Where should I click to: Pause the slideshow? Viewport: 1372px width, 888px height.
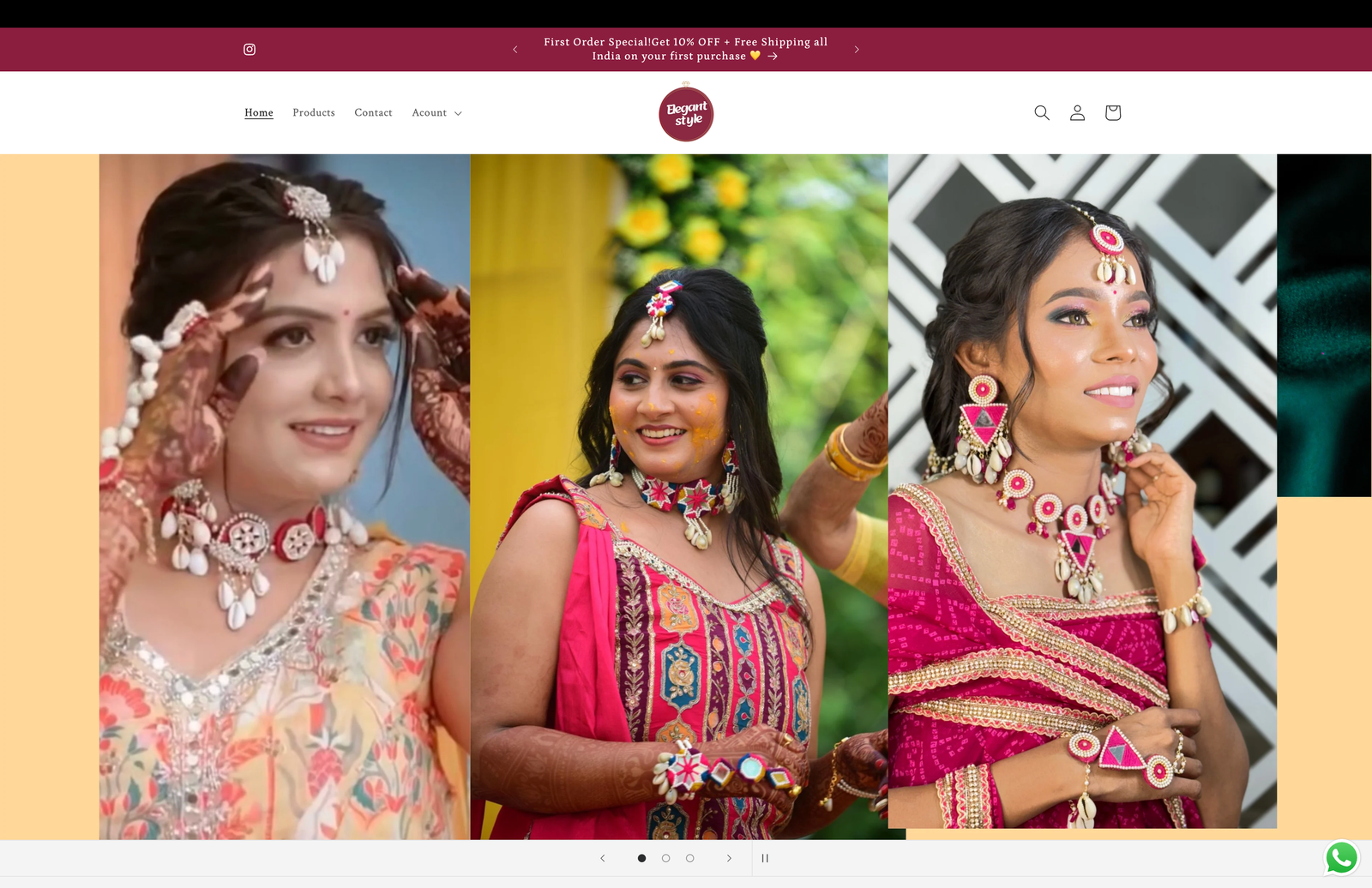pos(765,858)
